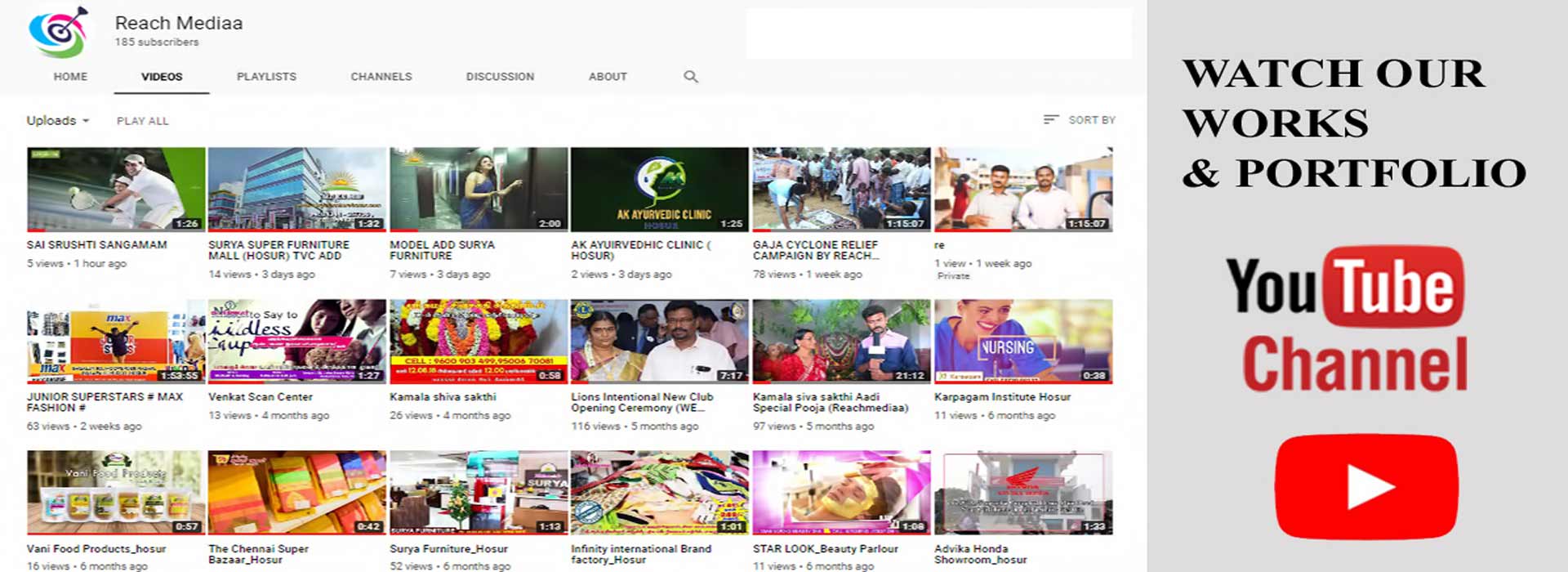The height and width of the screenshot is (572, 1568).
Task: Switch to the Home tab
Action: click(70, 77)
